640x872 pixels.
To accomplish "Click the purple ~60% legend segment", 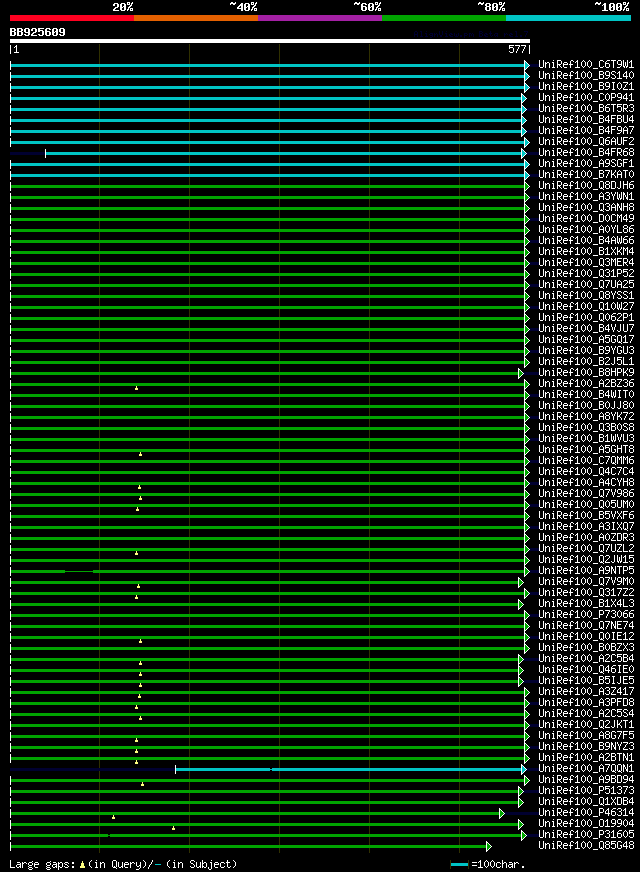I will point(320,18).
